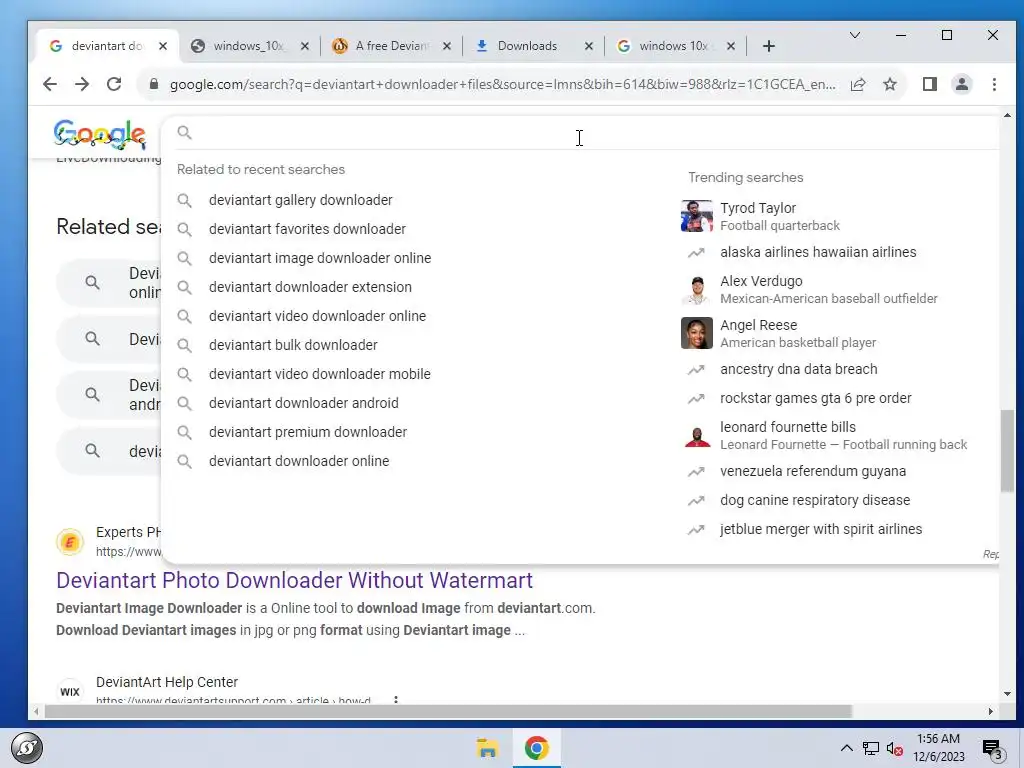The height and width of the screenshot is (768, 1024).
Task: Close the 'deviantart do' tab
Action: click(163, 46)
